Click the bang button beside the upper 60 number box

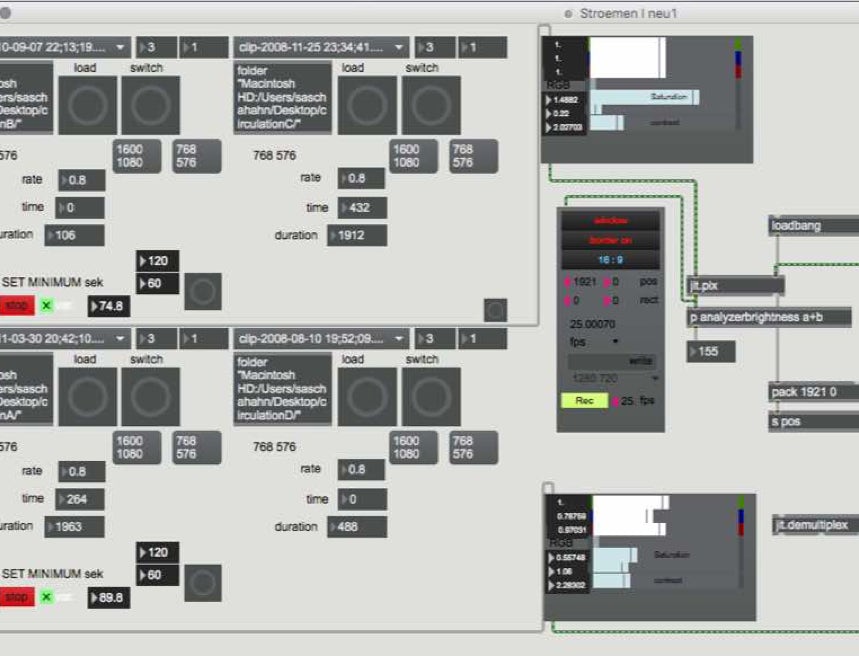coord(203,291)
